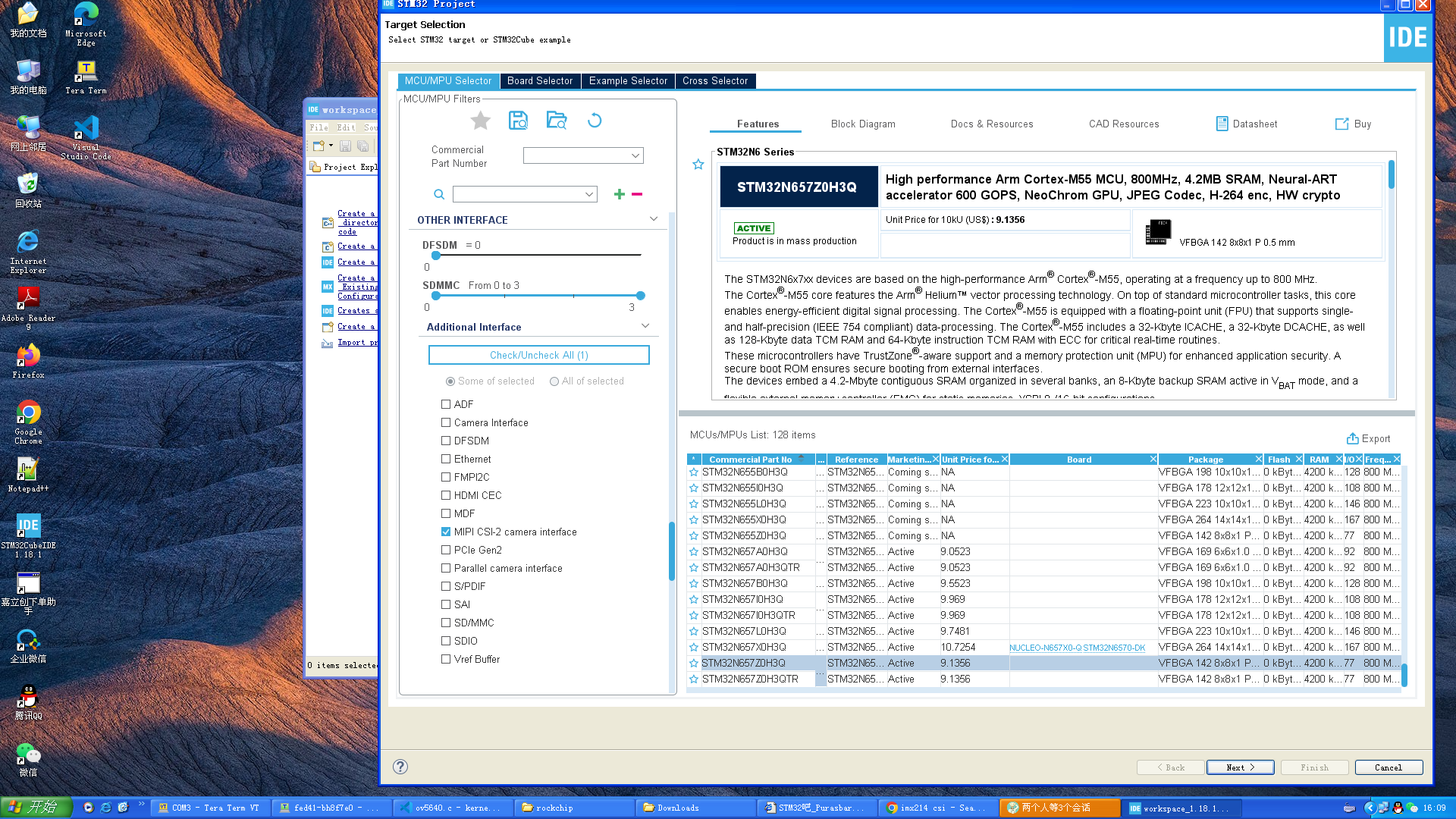Open Internet Explorer desktop icon
Screen dimensions: 1456x819
(x=28, y=251)
